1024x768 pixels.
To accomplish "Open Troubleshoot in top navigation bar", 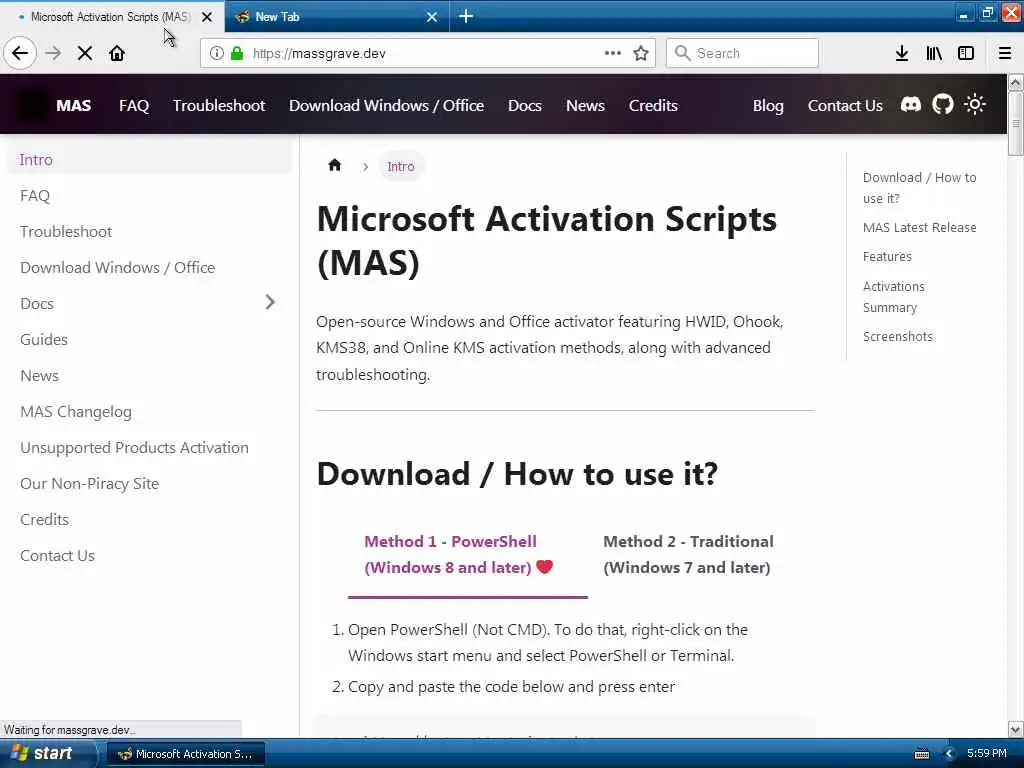I will [219, 105].
